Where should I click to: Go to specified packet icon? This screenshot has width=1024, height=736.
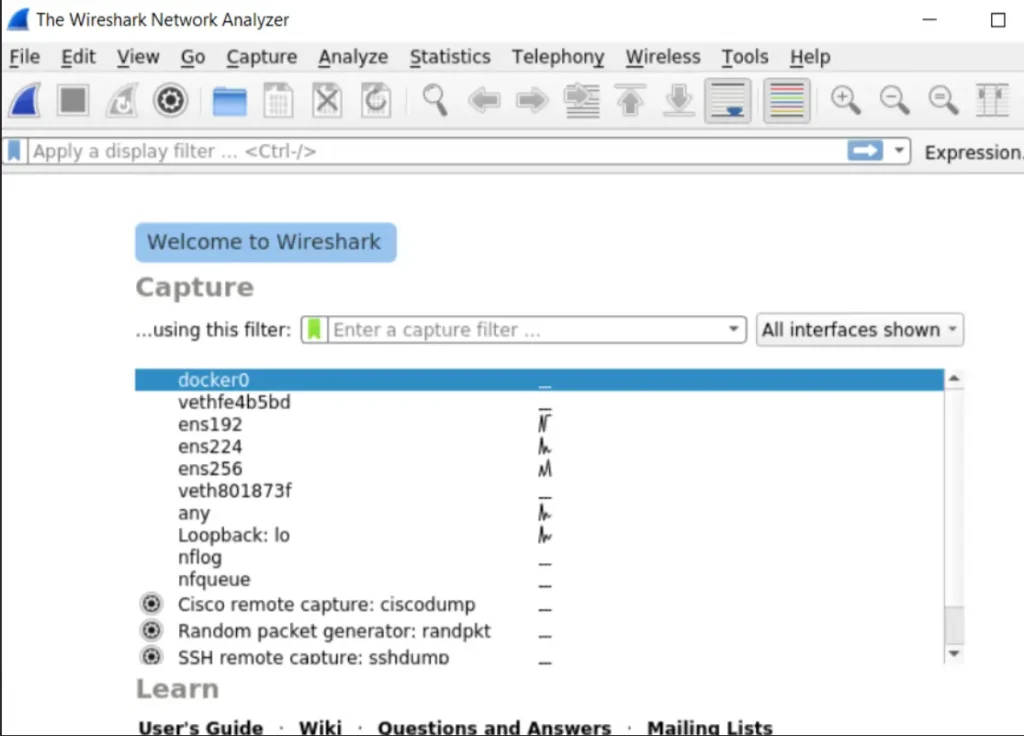coord(581,101)
